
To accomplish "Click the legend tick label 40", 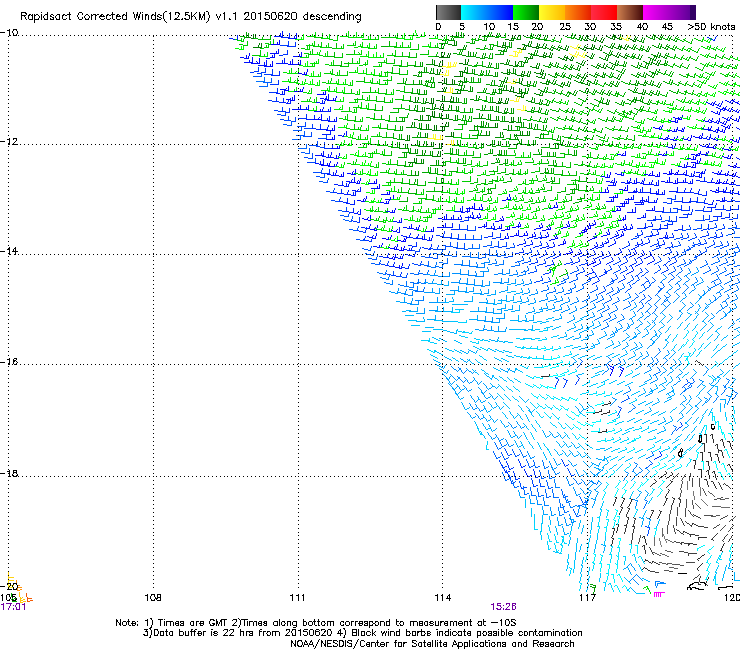I will click(642, 27).
